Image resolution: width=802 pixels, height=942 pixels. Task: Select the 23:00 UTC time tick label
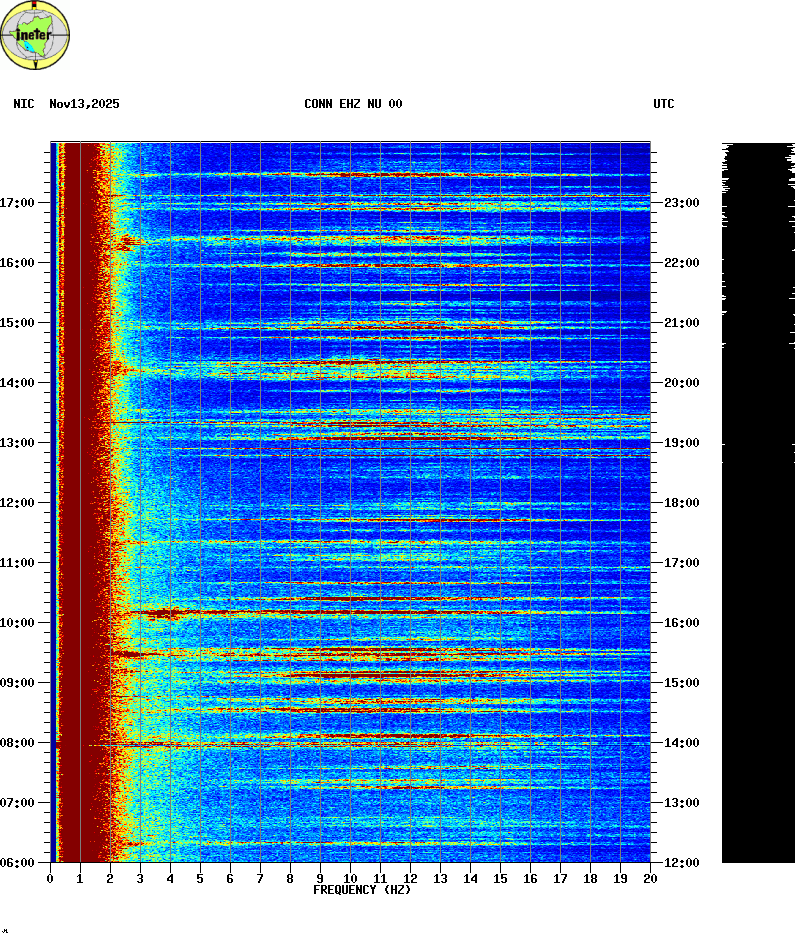(681, 203)
